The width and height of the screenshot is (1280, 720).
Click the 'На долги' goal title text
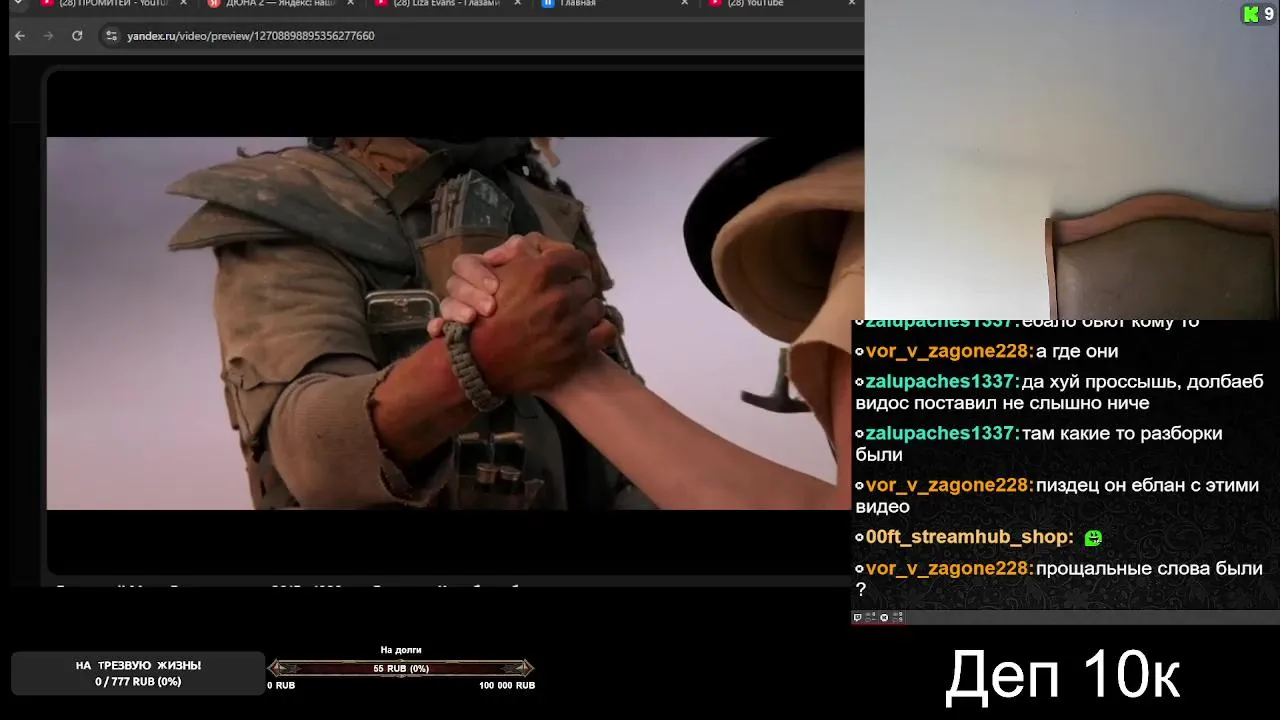[401, 650]
